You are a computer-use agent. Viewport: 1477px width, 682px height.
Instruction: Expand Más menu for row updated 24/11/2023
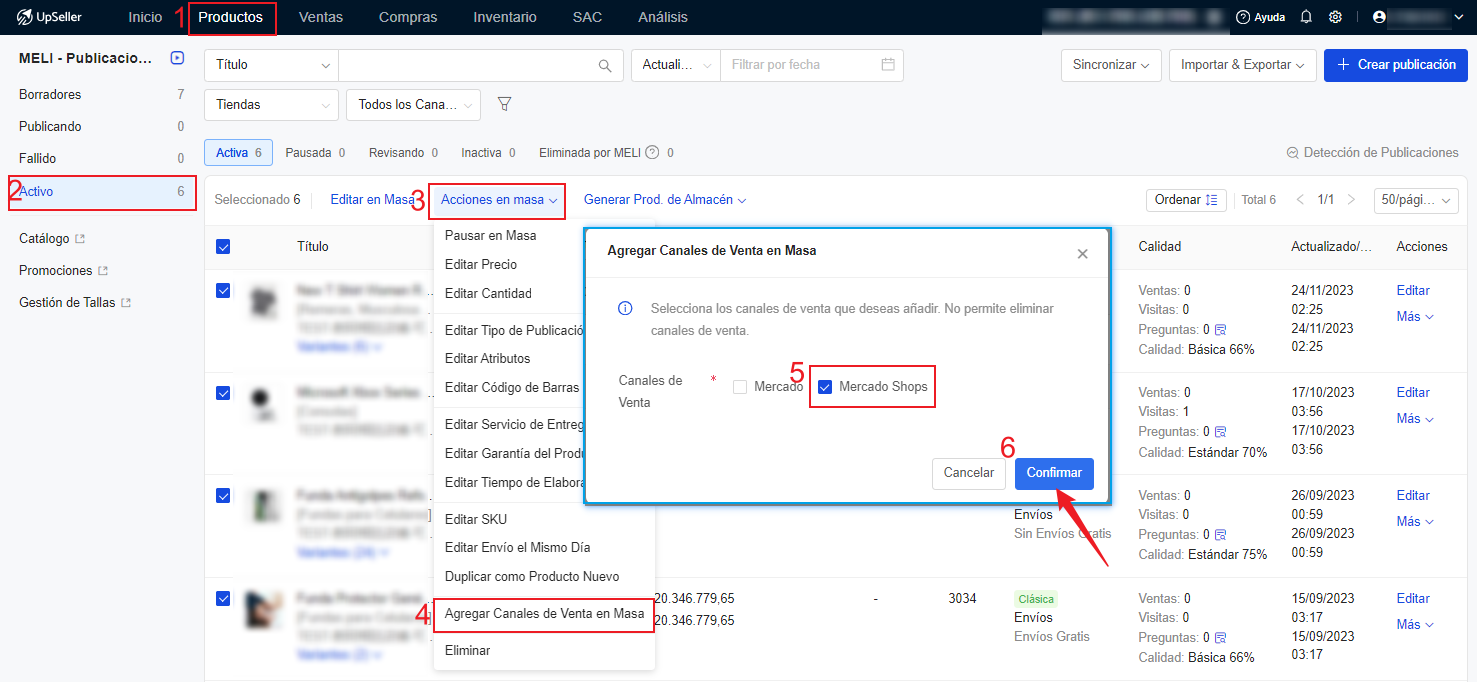pyautogui.click(x=1415, y=317)
